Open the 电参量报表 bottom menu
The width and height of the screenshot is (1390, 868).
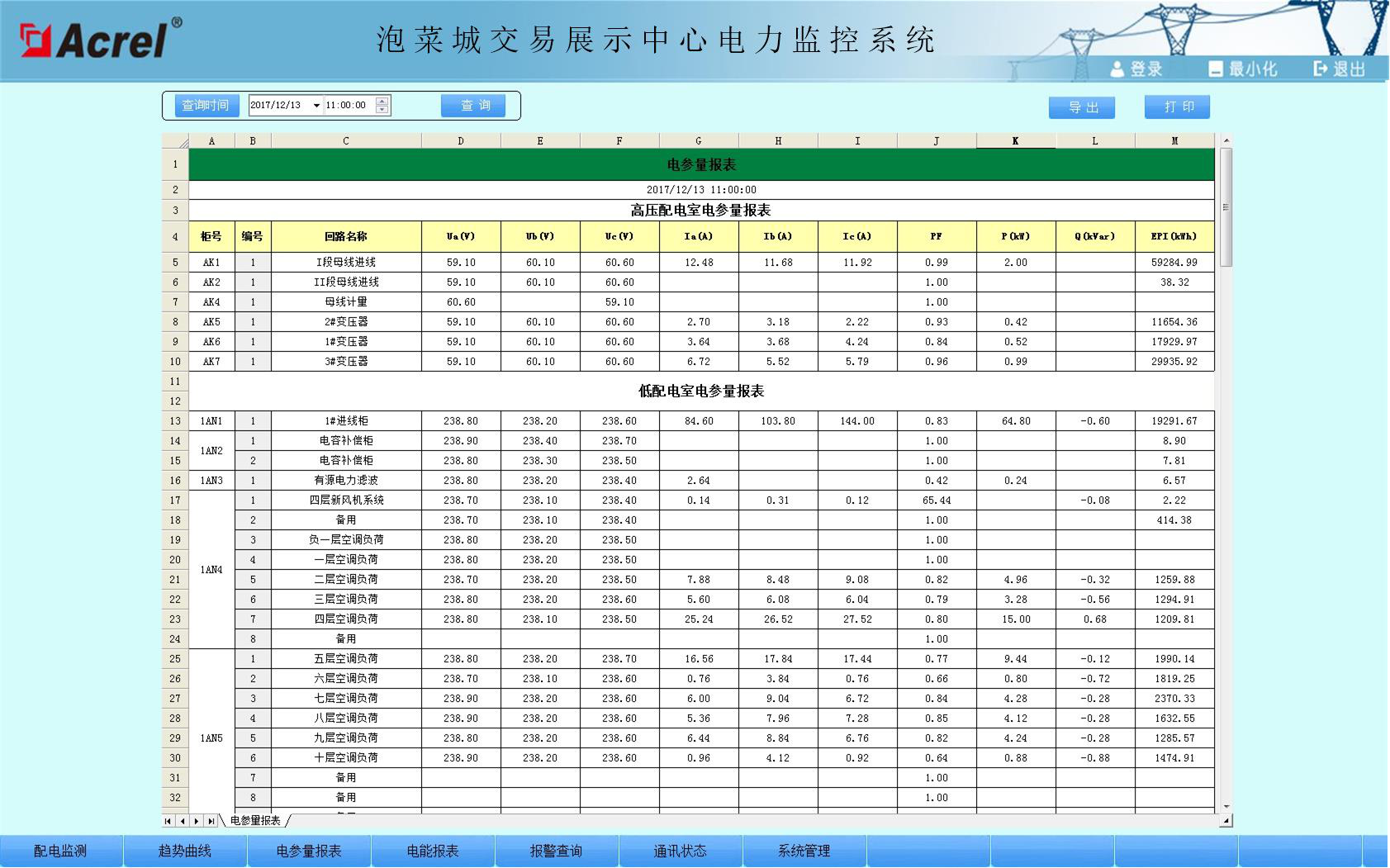pos(309,851)
